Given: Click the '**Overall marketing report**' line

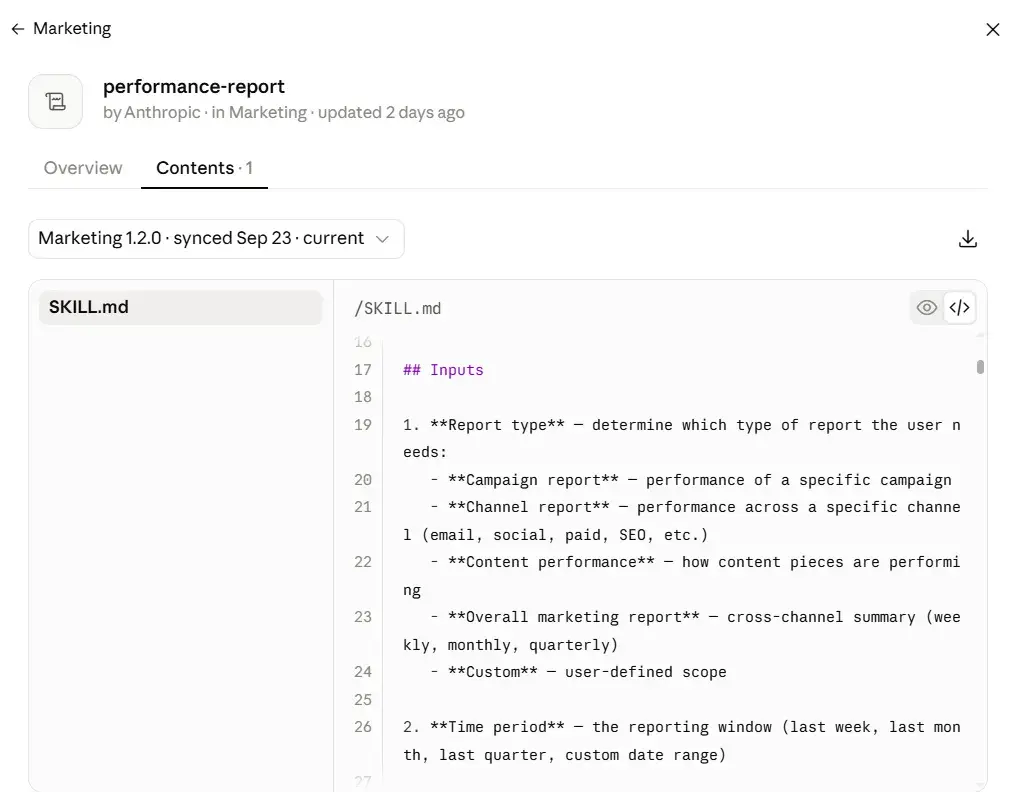Looking at the screenshot, I should point(682,631).
